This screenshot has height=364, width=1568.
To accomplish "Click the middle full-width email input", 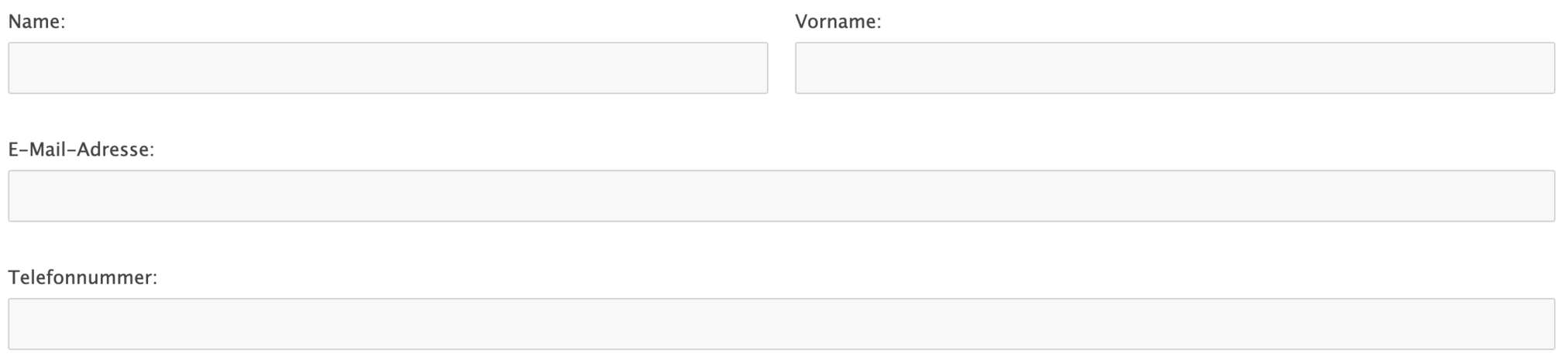I will click(781, 196).
